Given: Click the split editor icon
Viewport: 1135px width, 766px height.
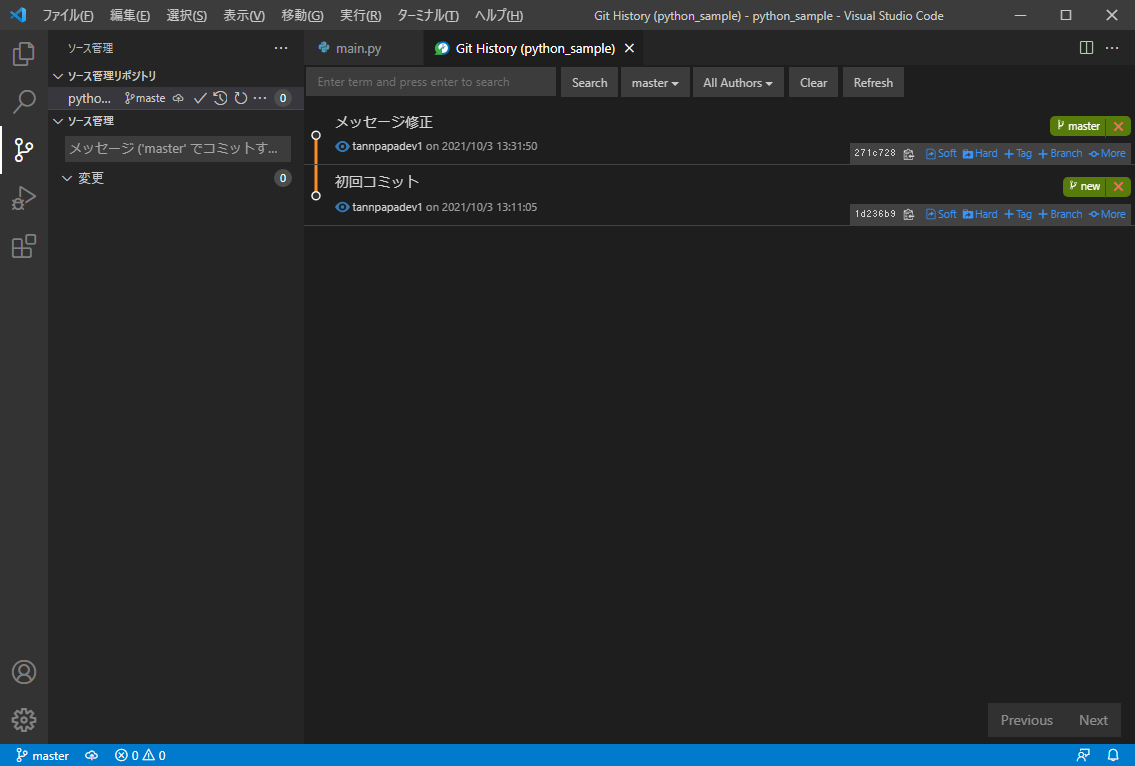Looking at the screenshot, I should click(x=1086, y=48).
